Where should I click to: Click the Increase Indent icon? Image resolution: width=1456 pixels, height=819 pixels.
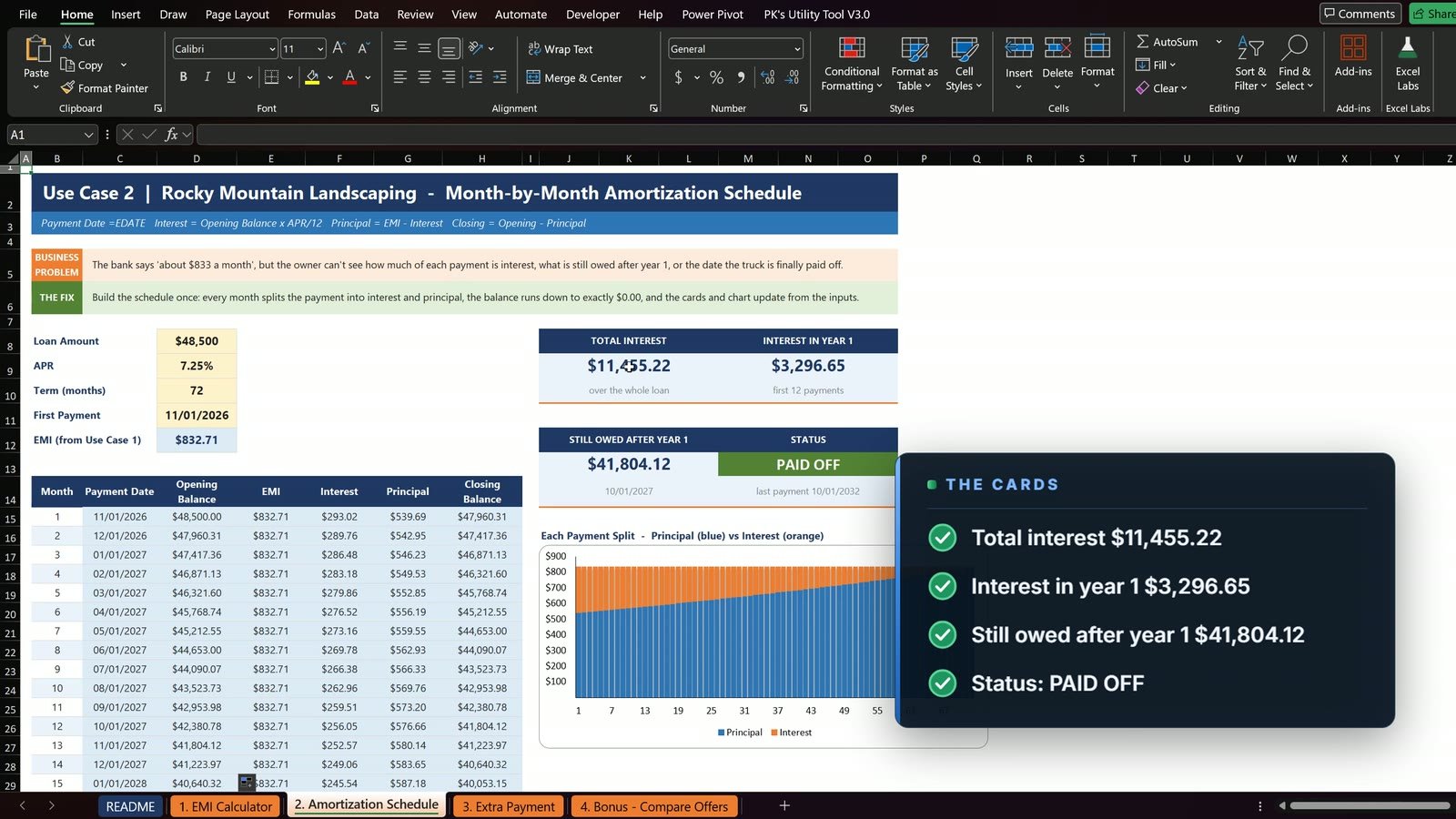point(500,77)
